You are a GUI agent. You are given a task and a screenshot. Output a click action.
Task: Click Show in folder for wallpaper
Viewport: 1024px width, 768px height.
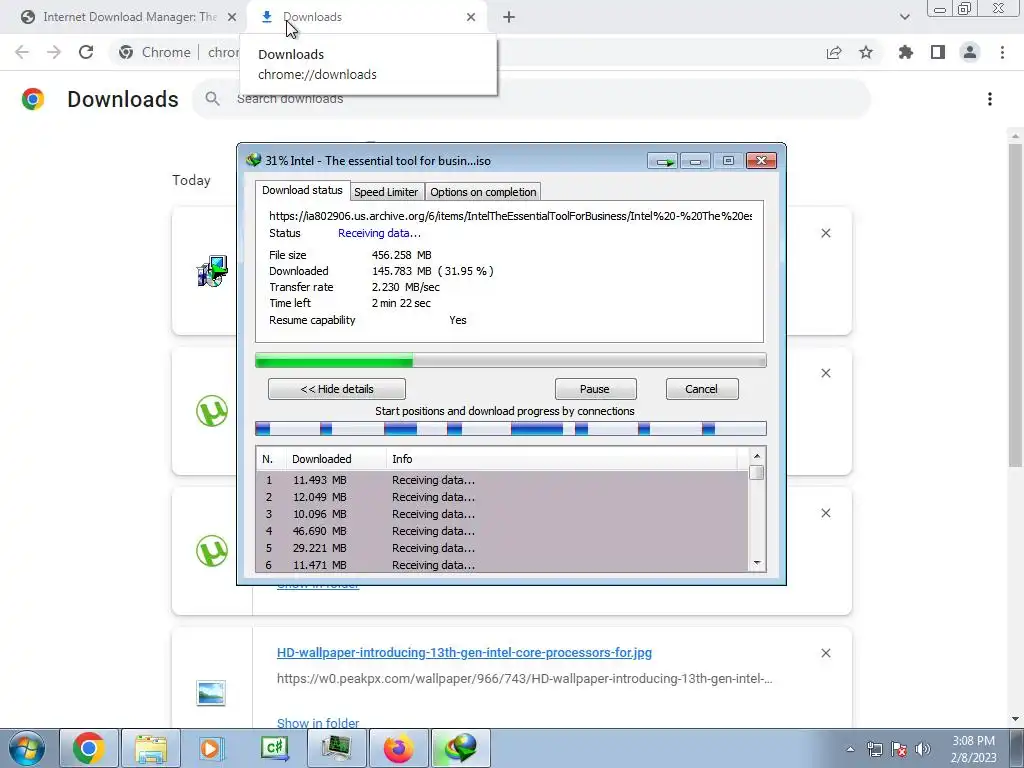coord(318,722)
